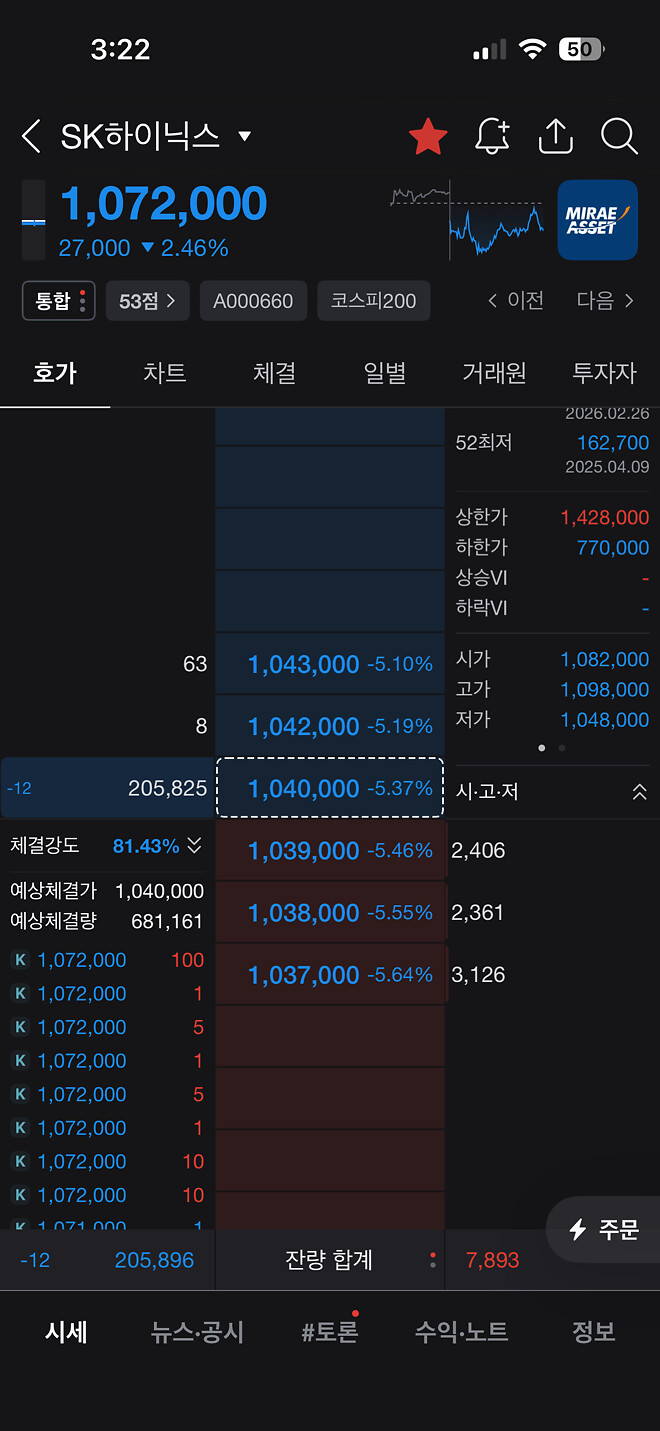Image resolution: width=660 pixels, height=1431 pixels.
Task: Open the 수익·노트 bottom tab
Action: (x=461, y=1332)
